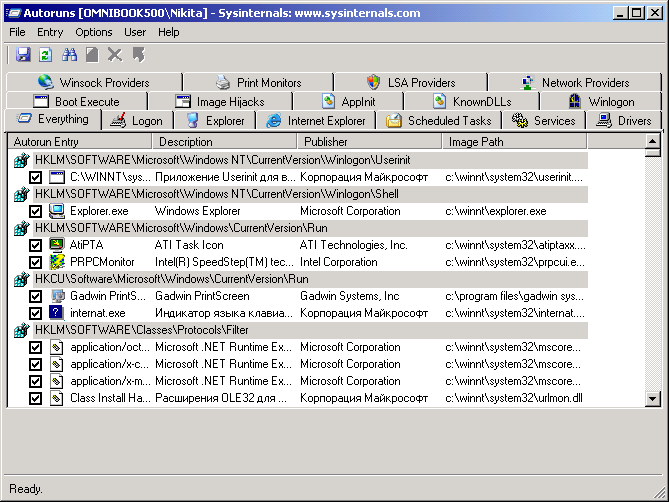Viewport: 669px width, 502px height.
Task: Switch to the Print Monitors tab
Action: point(259,82)
